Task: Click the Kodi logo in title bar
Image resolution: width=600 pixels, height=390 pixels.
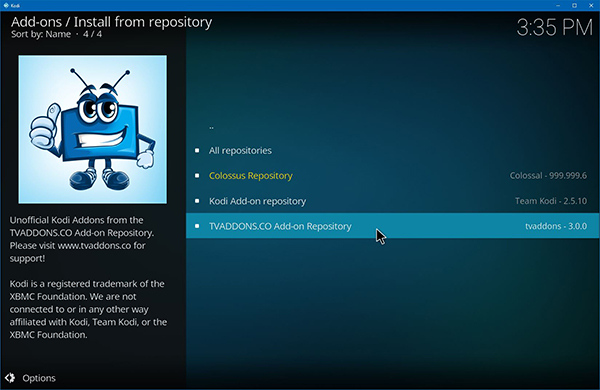Action: (6, 5)
